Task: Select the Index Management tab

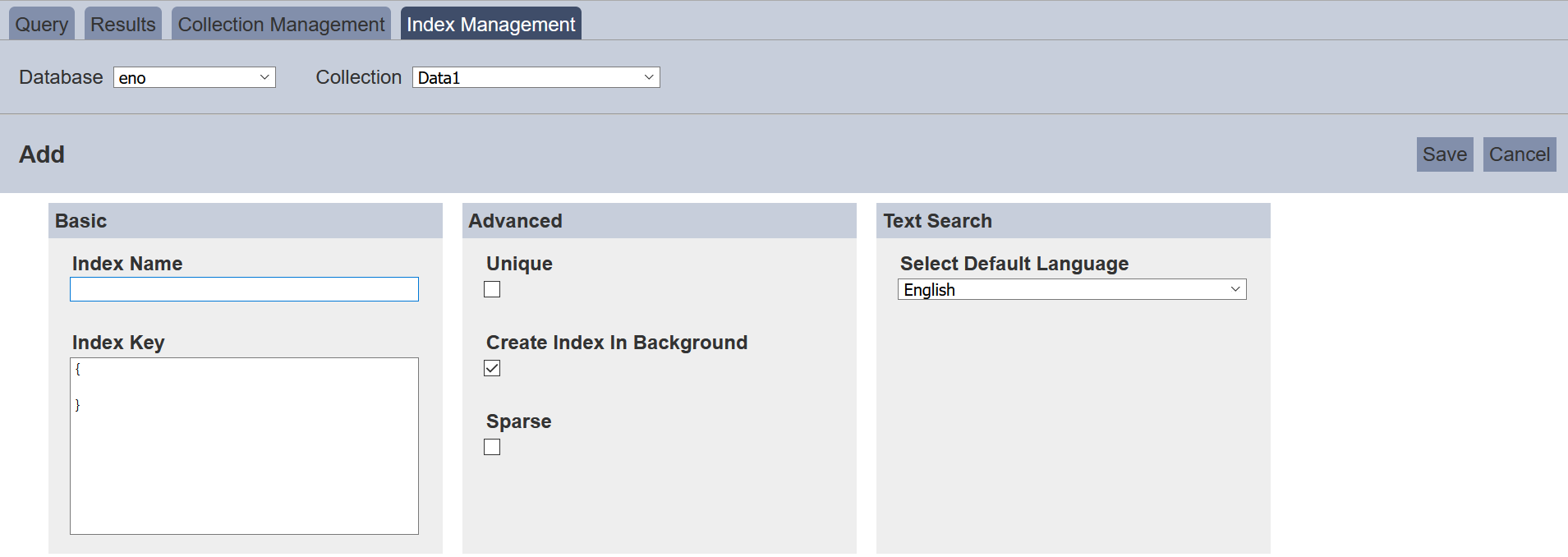Action: click(x=491, y=24)
